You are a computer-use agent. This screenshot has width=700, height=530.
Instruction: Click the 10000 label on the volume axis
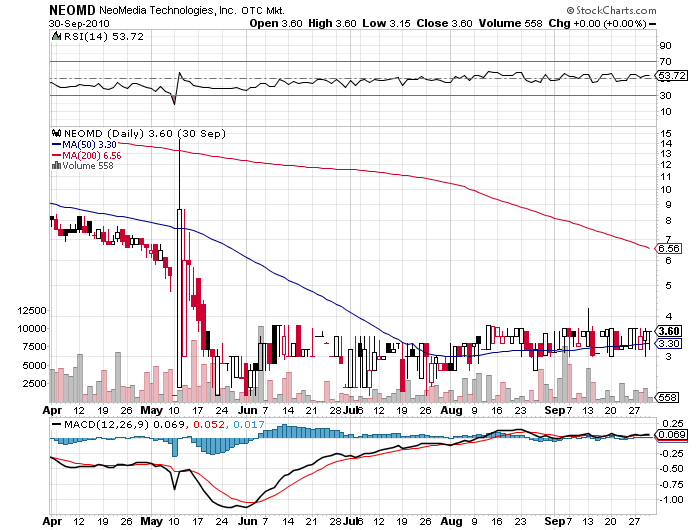[x=32, y=328]
